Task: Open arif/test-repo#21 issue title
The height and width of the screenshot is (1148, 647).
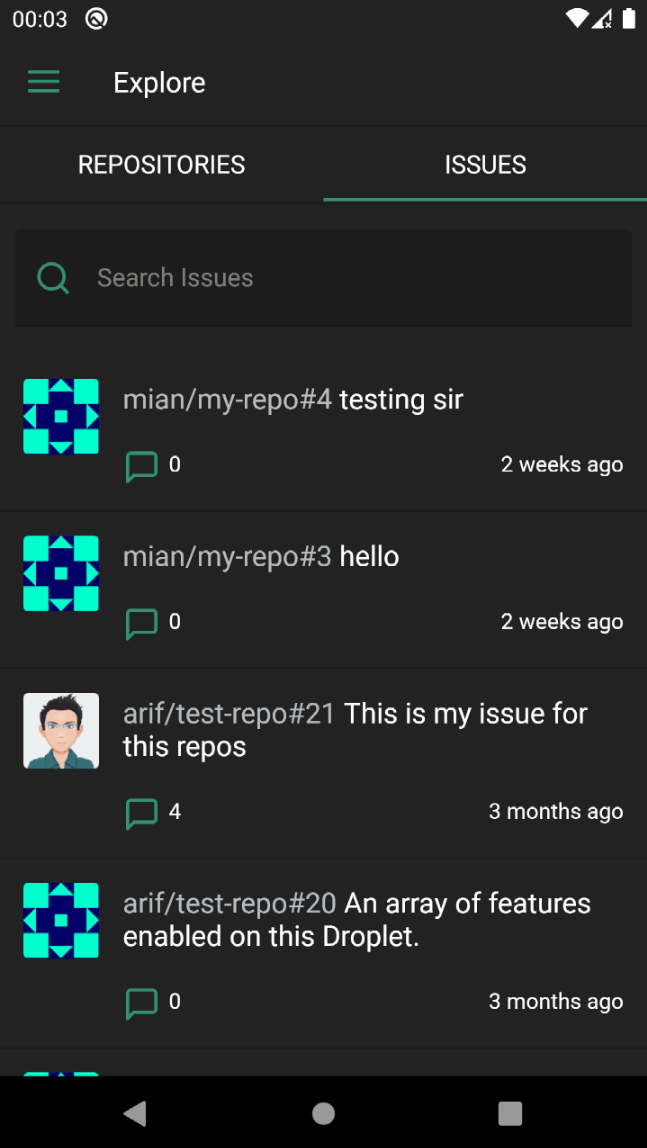Action: click(355, 730)
